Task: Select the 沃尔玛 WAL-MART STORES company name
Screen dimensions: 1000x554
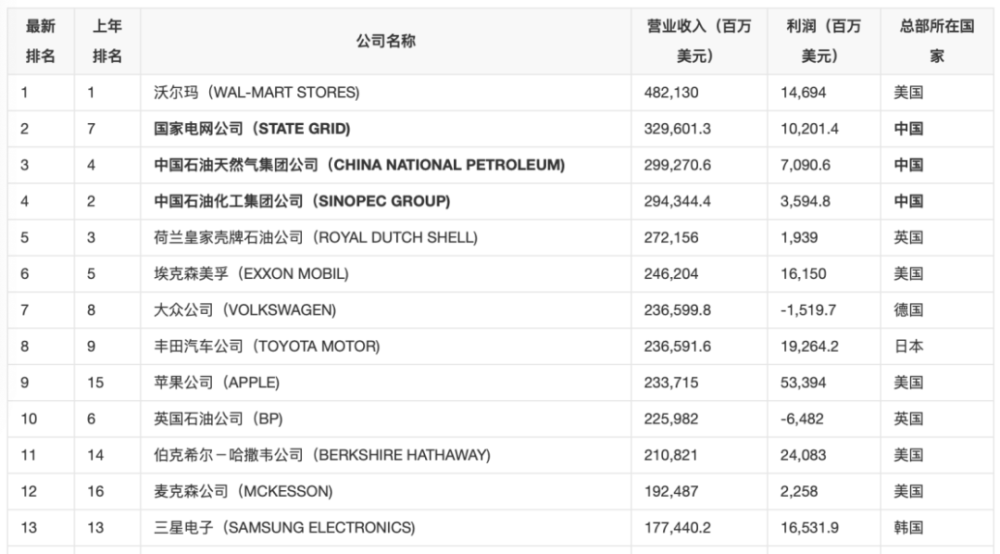Action: coord(256,92)
